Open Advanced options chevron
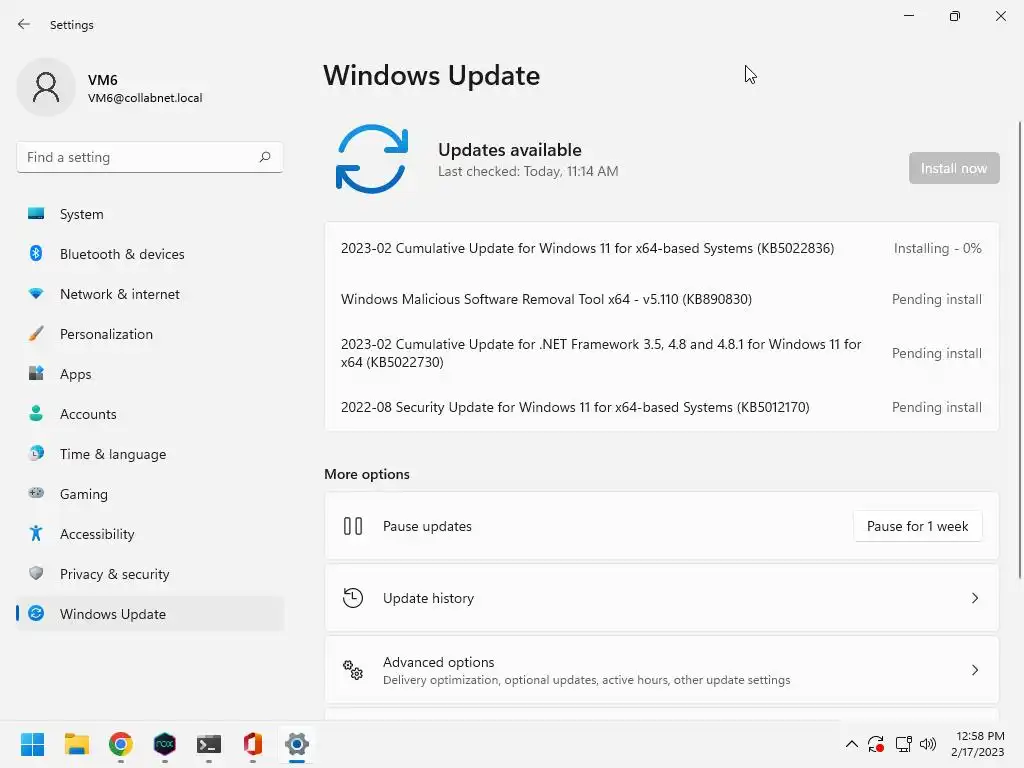The height and width of the screenshot is (768, 1024). coord(974,669)
